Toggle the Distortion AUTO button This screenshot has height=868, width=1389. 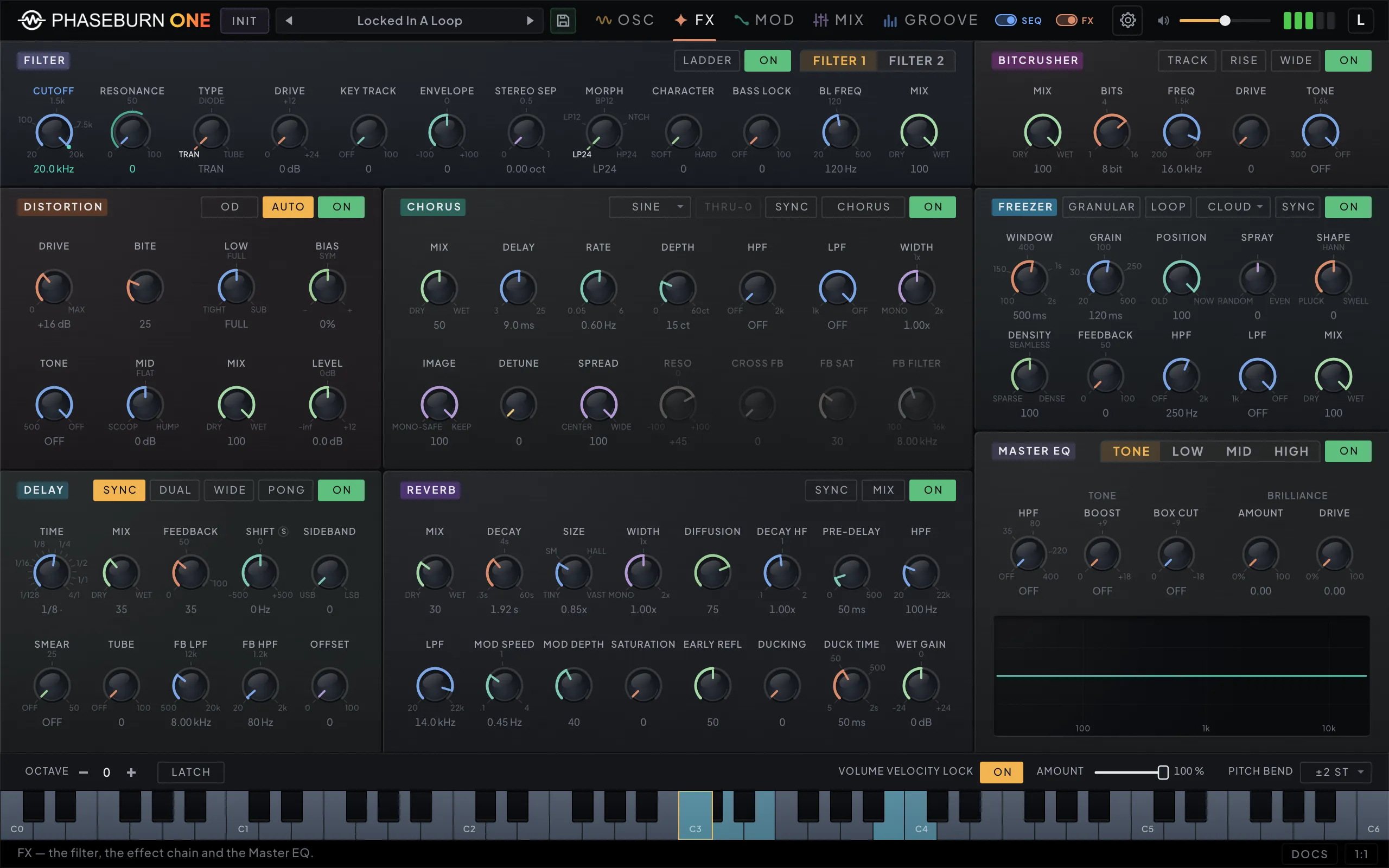(288, 207)
